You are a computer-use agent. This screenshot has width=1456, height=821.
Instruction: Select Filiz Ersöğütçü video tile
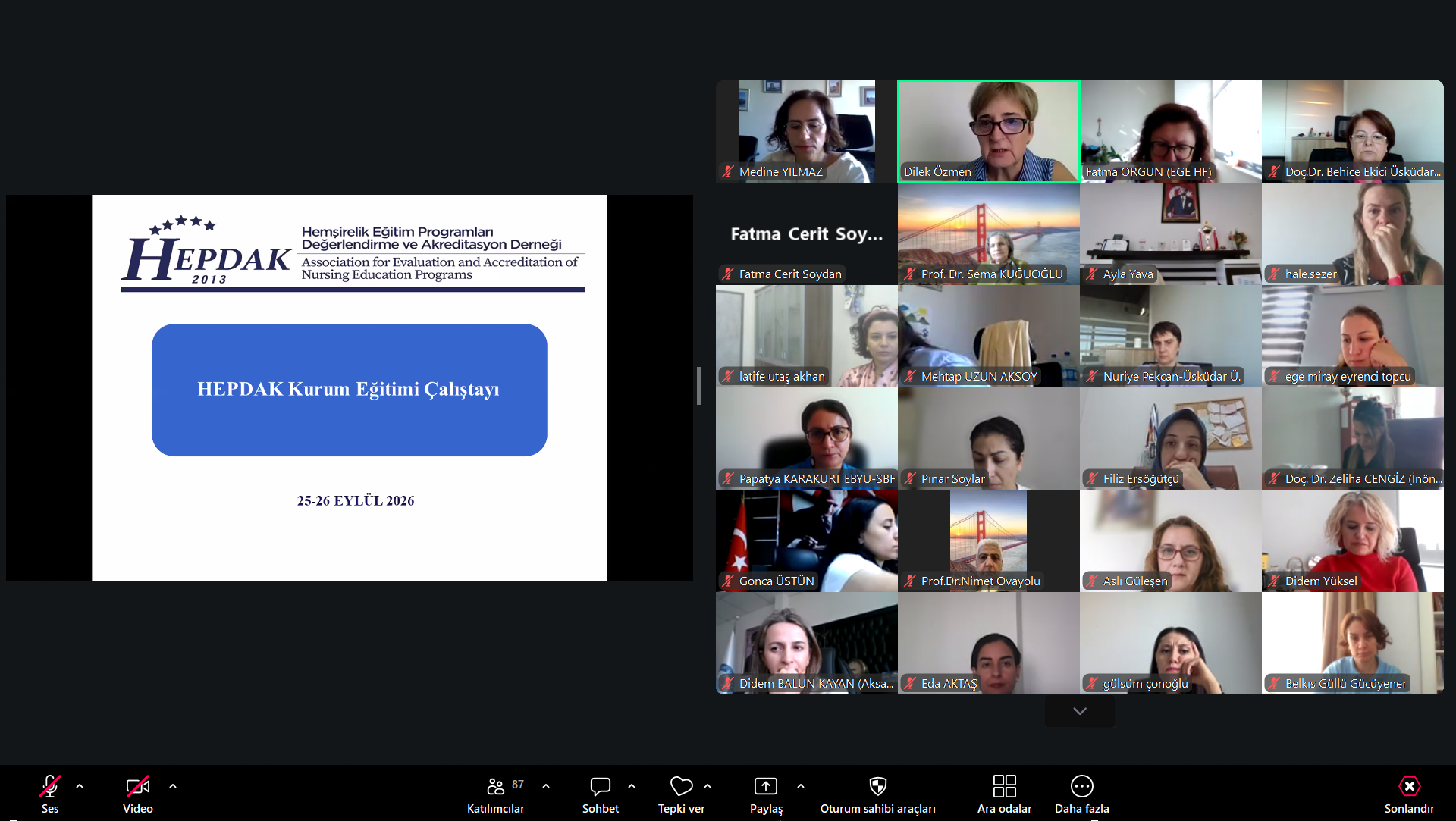pyautogui.click(x=1171, y=438)
